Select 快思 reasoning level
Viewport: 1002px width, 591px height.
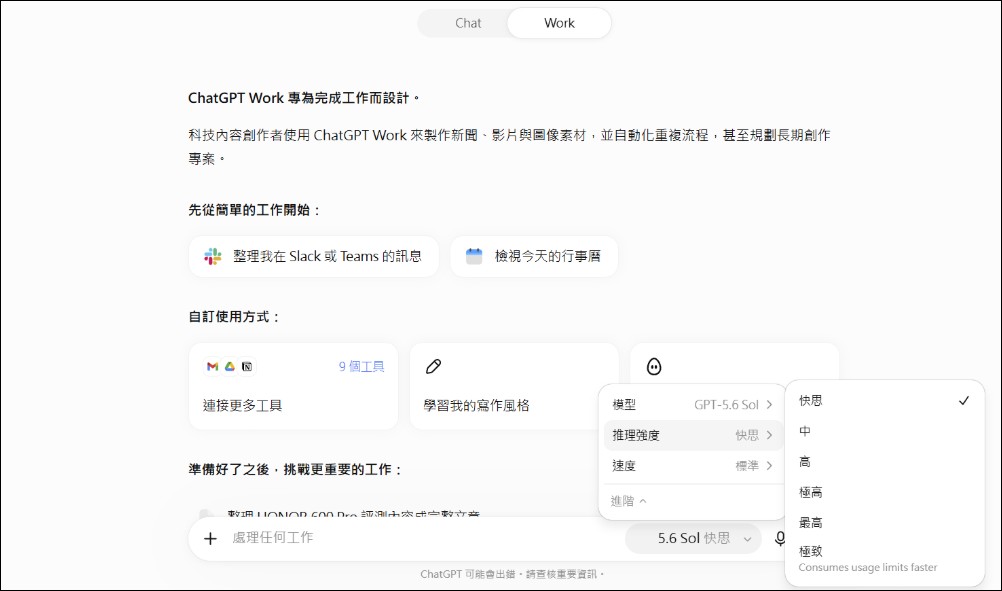click(884, 401)
